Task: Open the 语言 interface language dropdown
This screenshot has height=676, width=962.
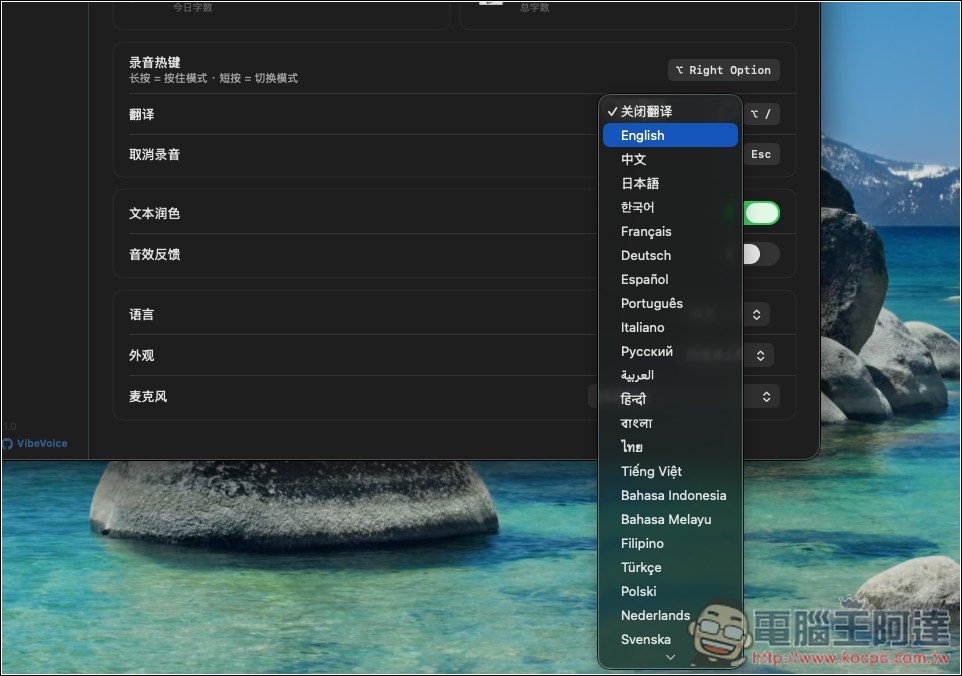Action: (756, 314)
